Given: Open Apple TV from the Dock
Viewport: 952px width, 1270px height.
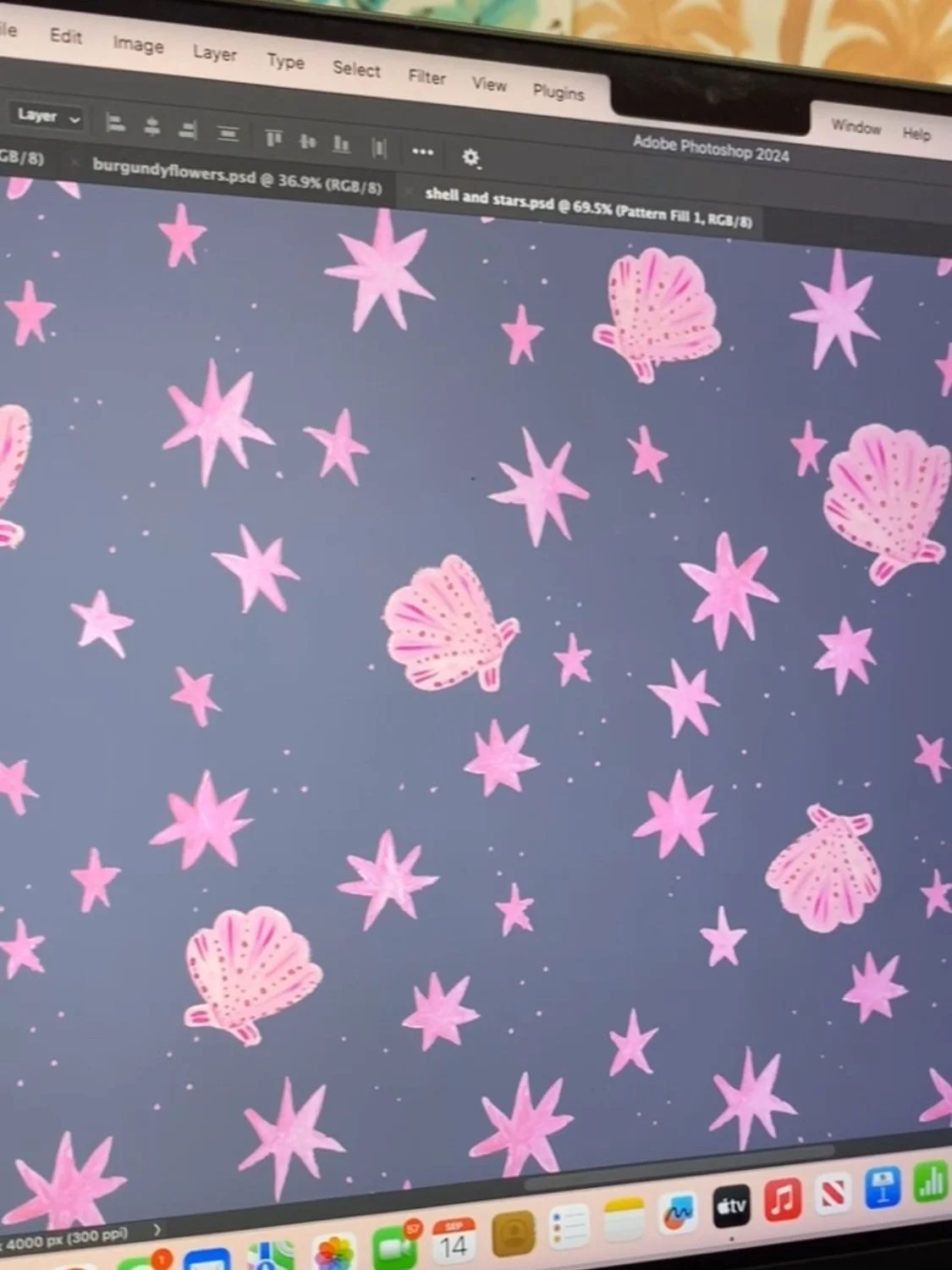Looking at the screenshot, I should click(731, 1205).
